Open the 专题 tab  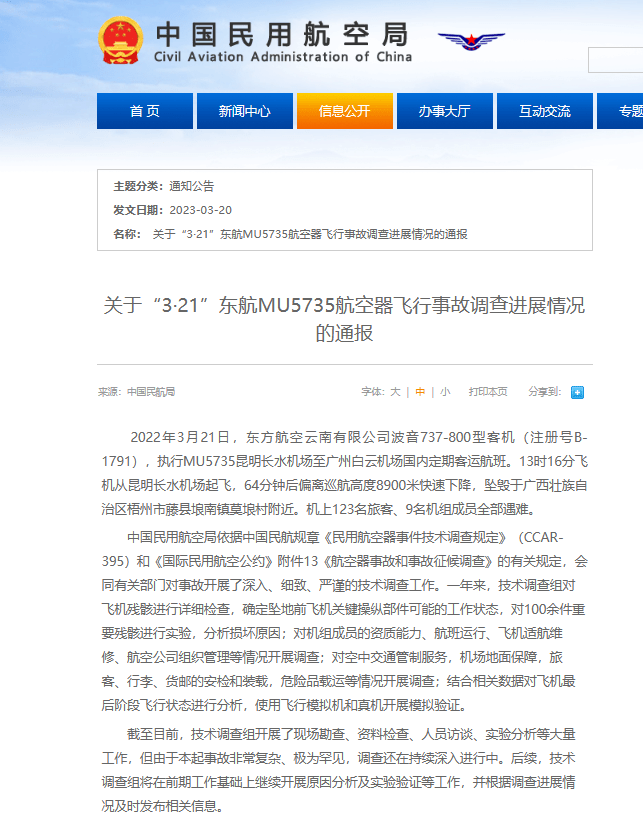[620, 111]
